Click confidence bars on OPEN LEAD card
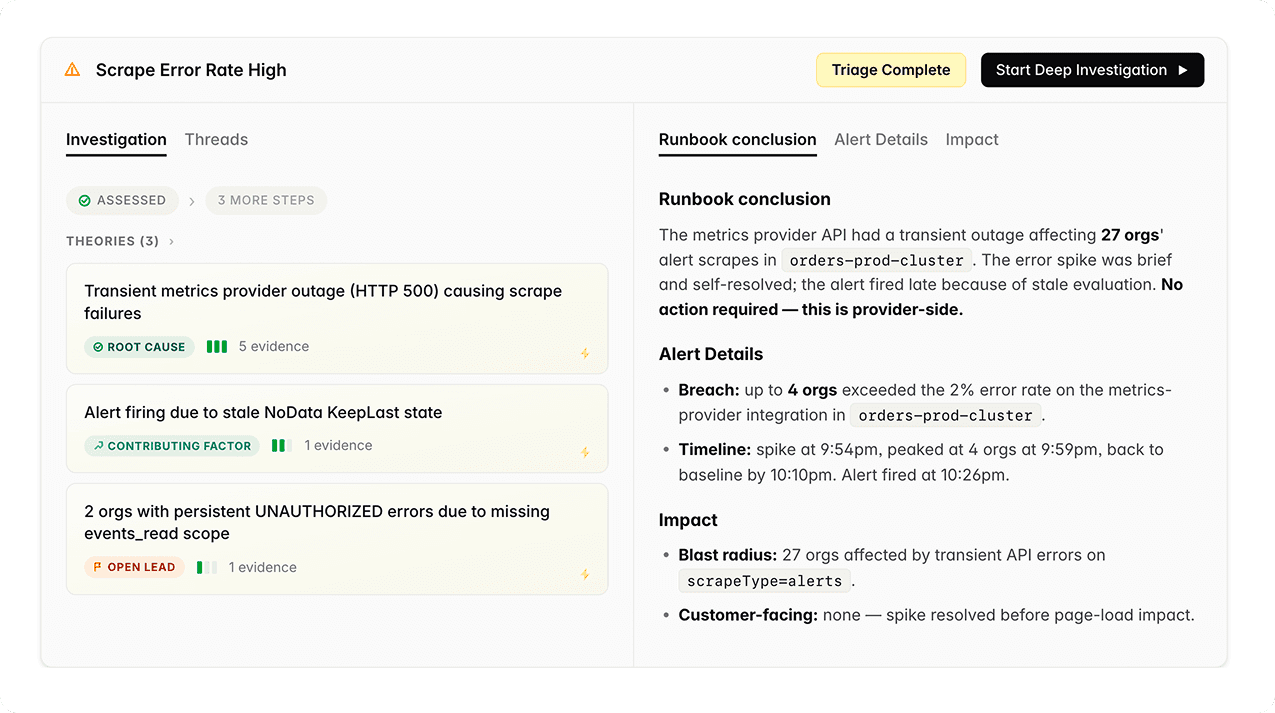 pyautogui.click(x=207, y=567)
